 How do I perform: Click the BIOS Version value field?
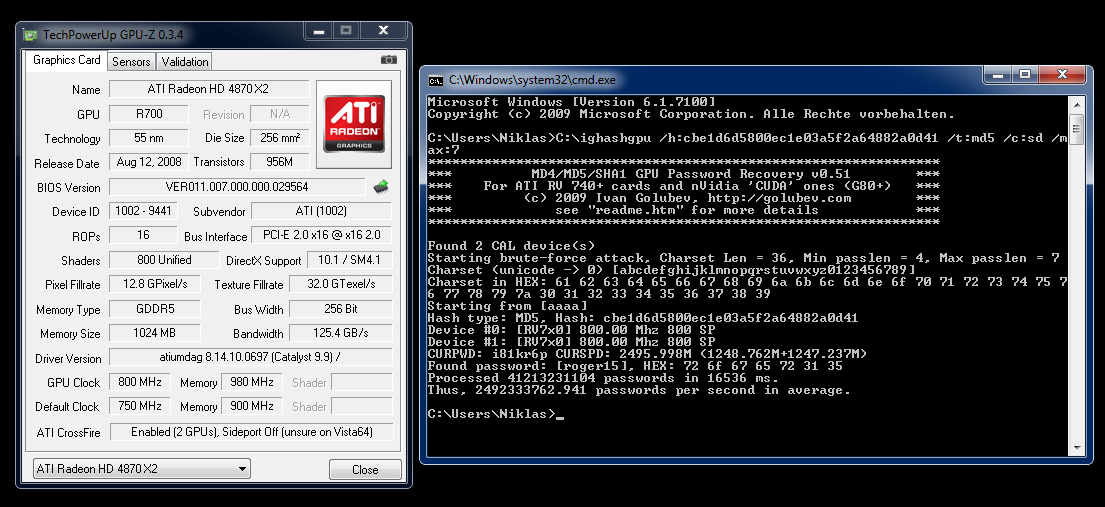click(237, 187)
